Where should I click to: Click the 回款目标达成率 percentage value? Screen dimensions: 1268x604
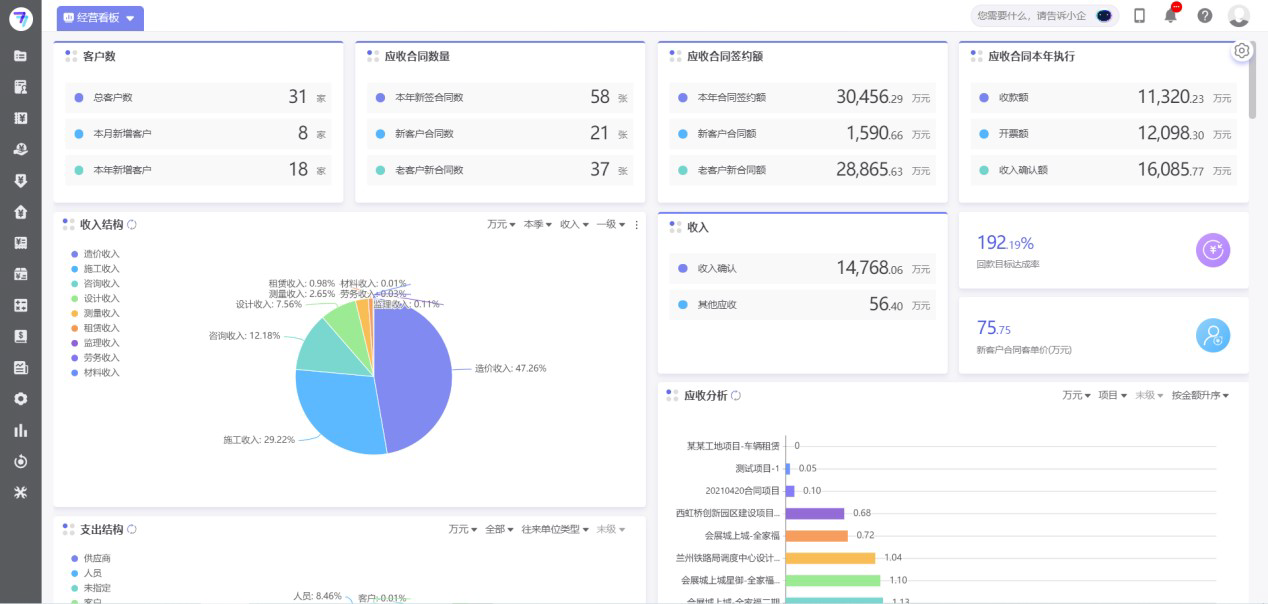point(1004,242)
